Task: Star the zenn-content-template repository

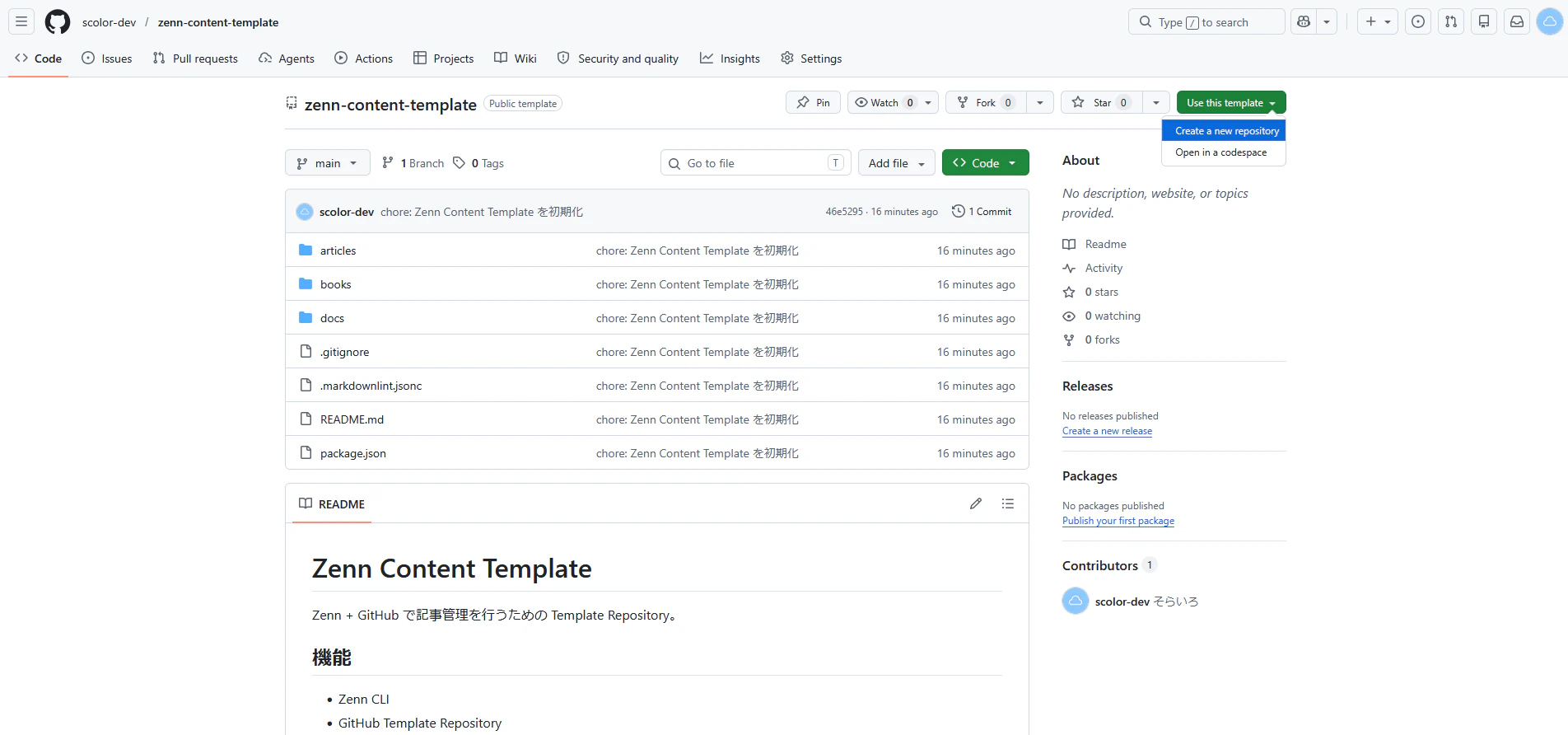Action: [1102, 102]
